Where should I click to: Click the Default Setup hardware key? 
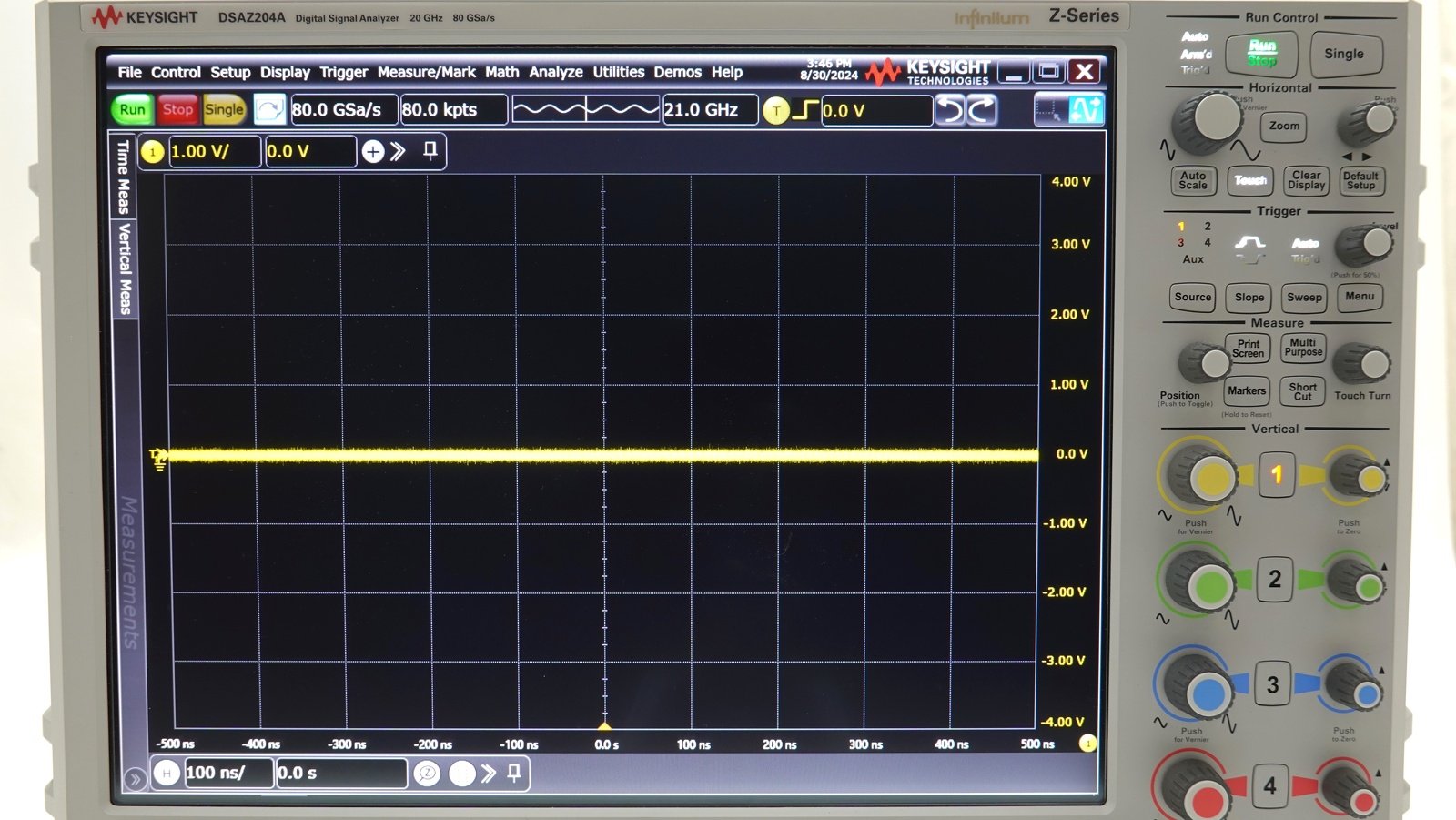[1360, 180]
